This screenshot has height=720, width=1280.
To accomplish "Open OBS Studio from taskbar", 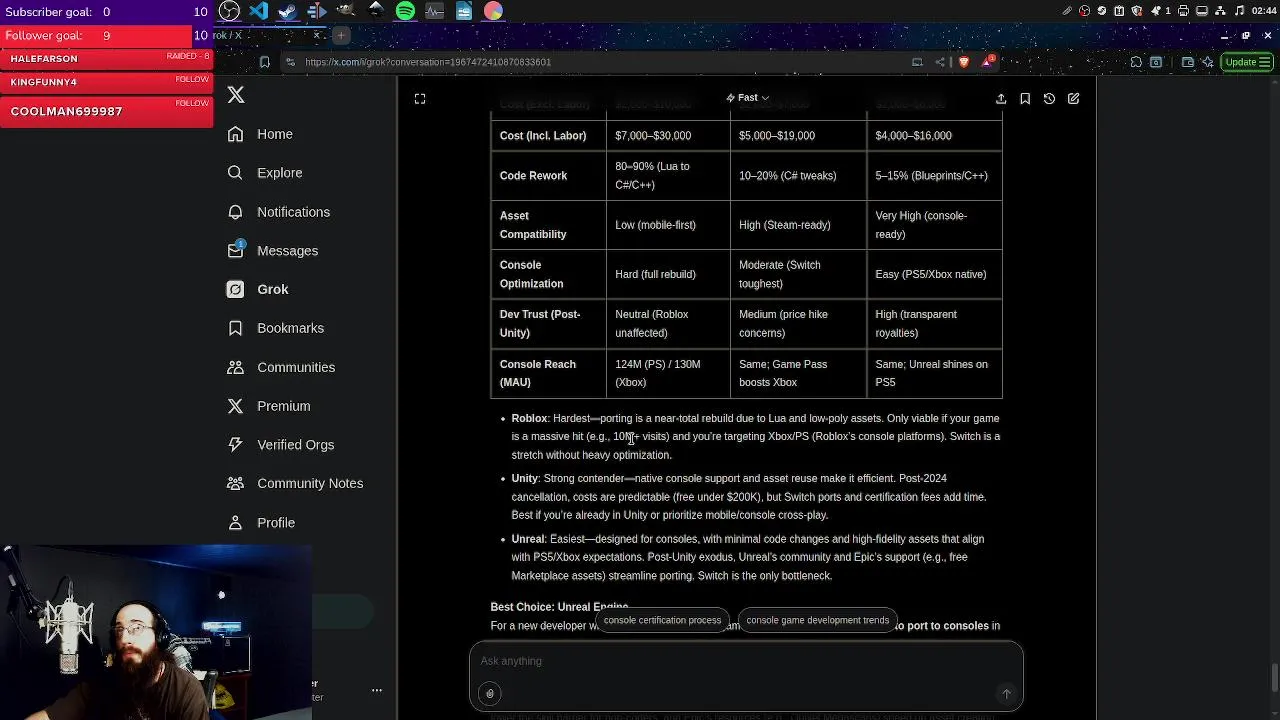I will click(x=229, y=11).
